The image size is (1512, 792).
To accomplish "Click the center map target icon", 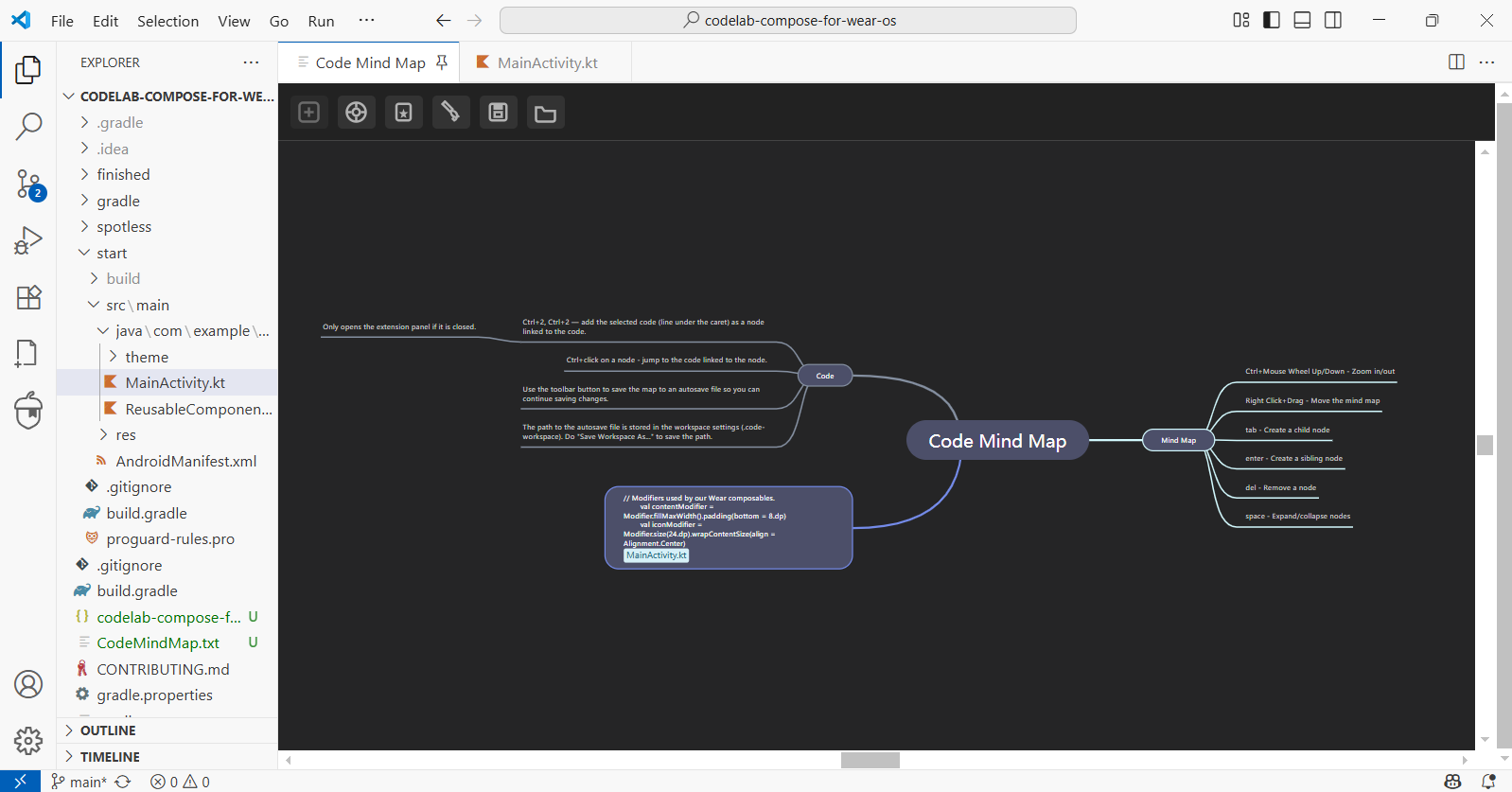I will [356, 113].
